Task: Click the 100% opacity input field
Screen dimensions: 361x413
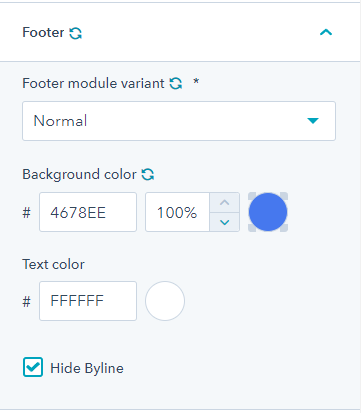Action: point(177,212)
